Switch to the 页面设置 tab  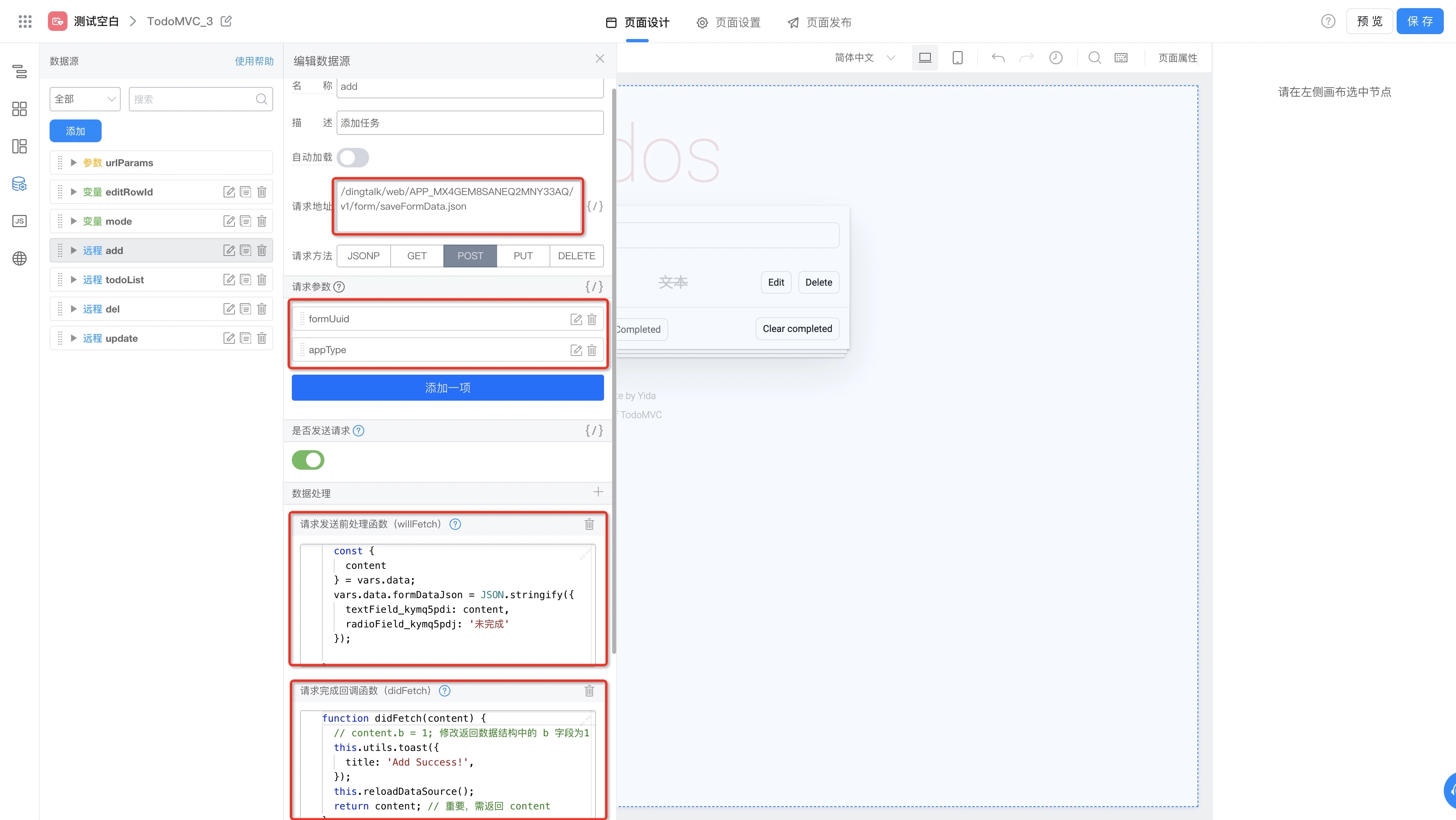click(x=728, y=23)
